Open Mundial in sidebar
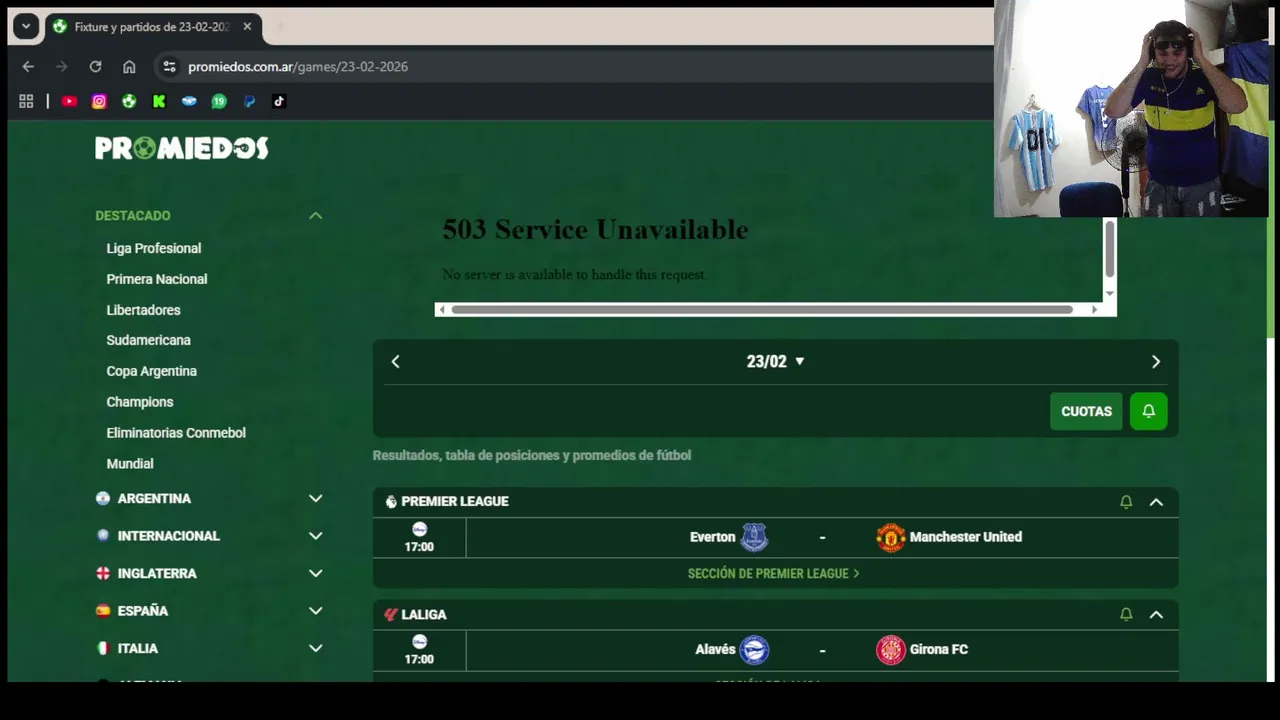1280x720 pixels. click(130, 464)
